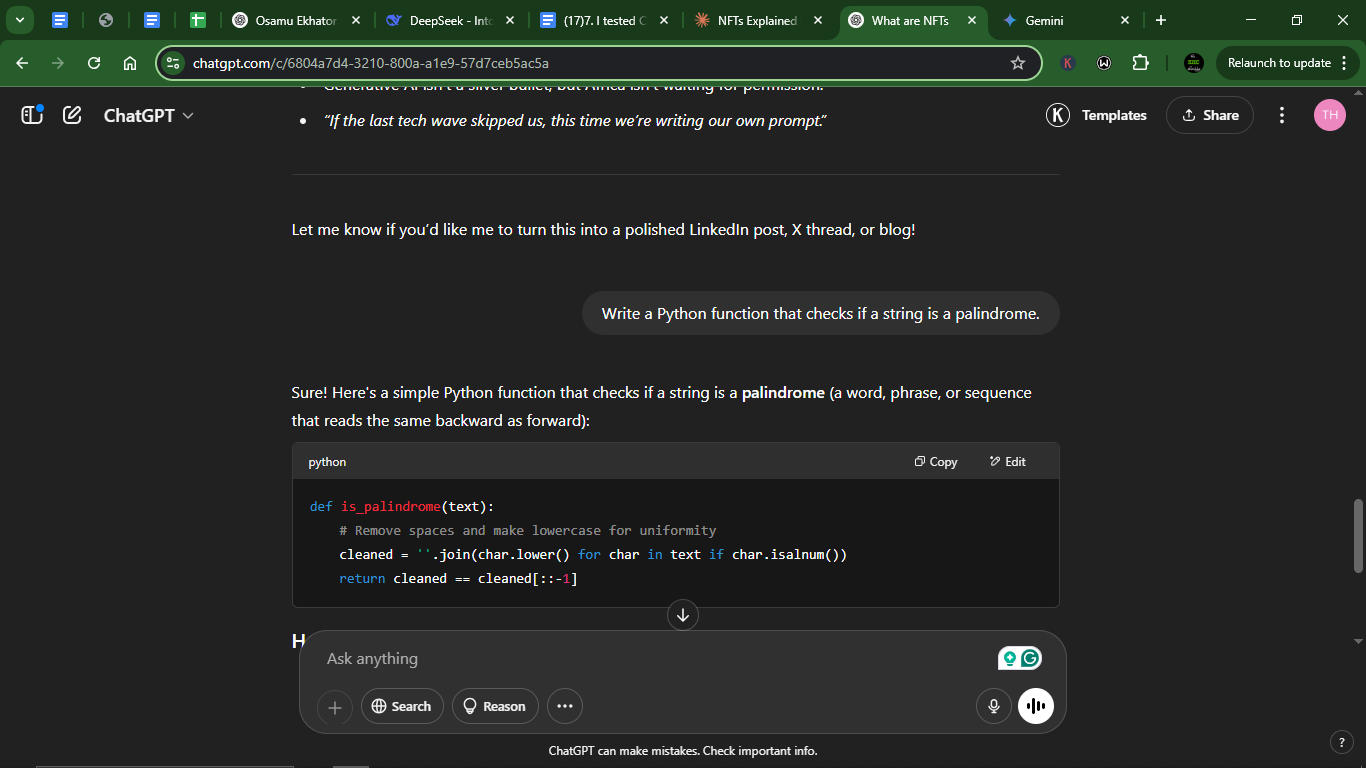
Task: Open the three-dot options menu near Share
Action: coord(1282,115)
